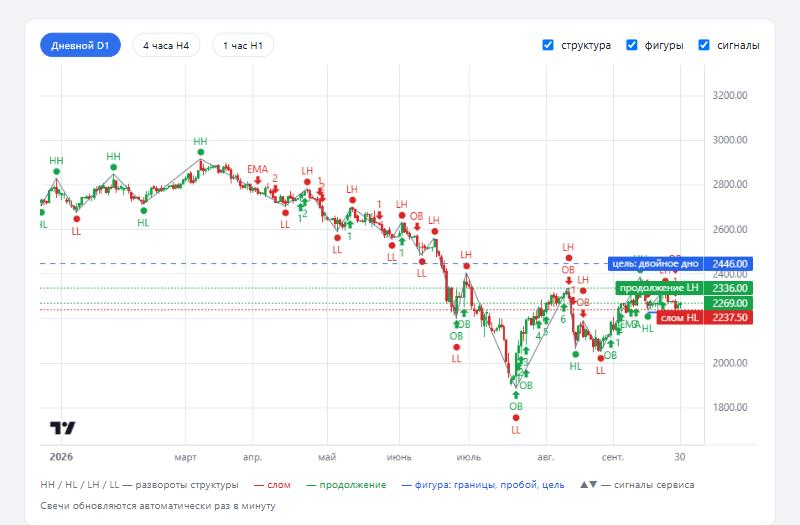
Task: Disable the сигналы checkbox
Action: 704,45
